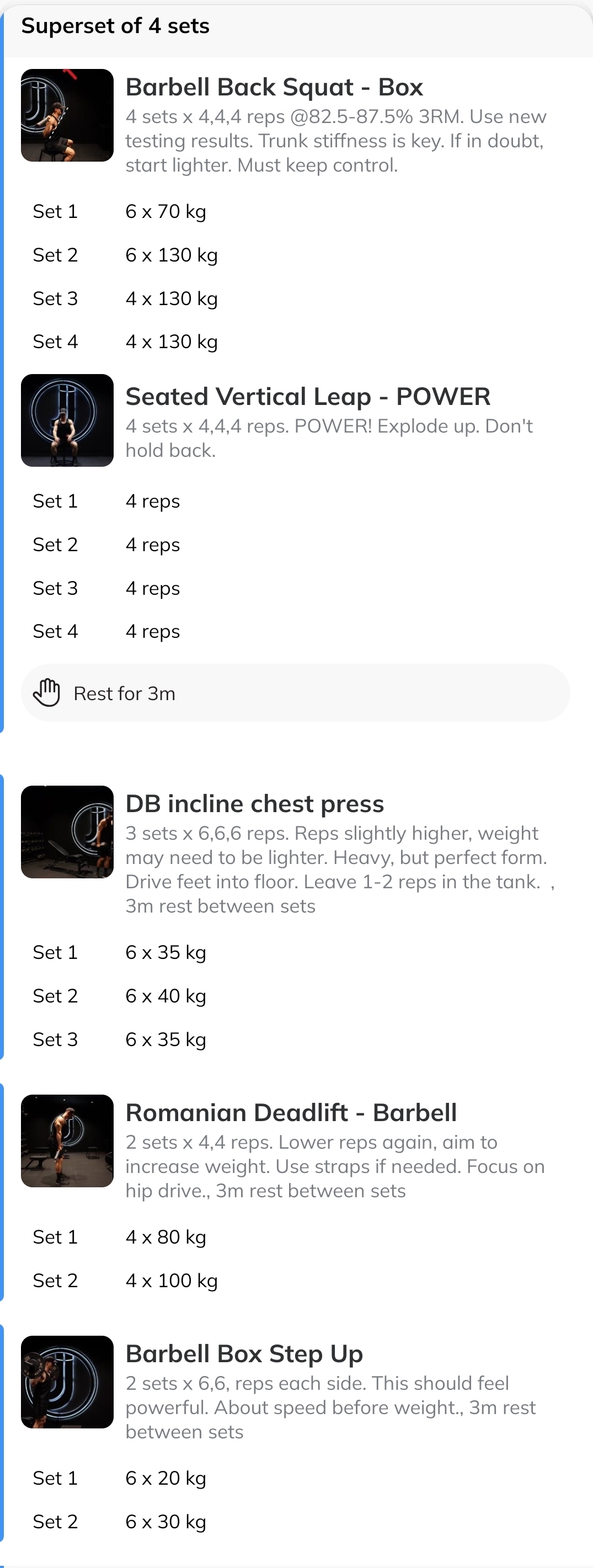The image size is (593, 1568).
Task: Select Set 2 '4 x 100 kg' of Romanian Deadlift
Action: (172, 1280)
